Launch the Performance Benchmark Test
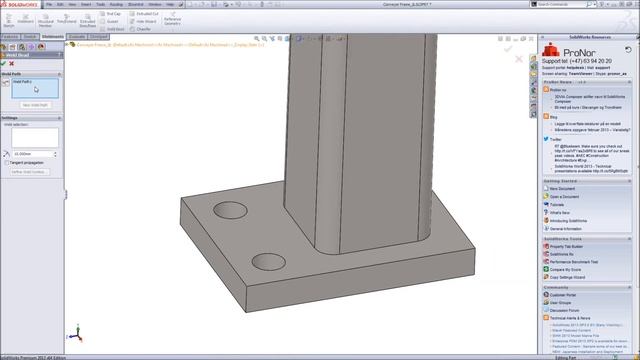The image size is (640, 360). (573, 262)
